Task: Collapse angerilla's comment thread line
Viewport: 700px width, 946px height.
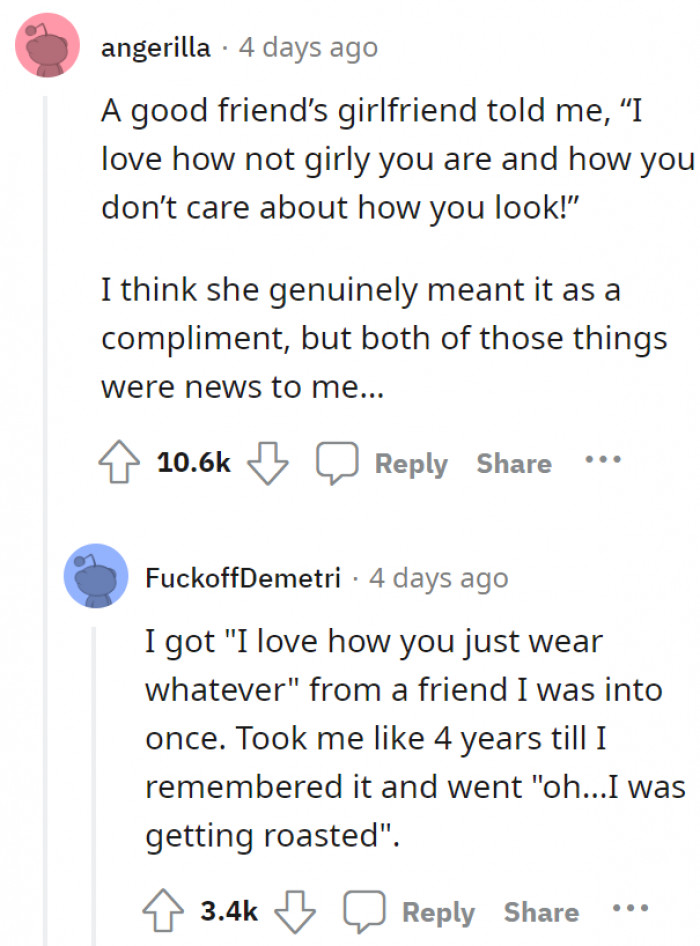Action: click(44, 500)
